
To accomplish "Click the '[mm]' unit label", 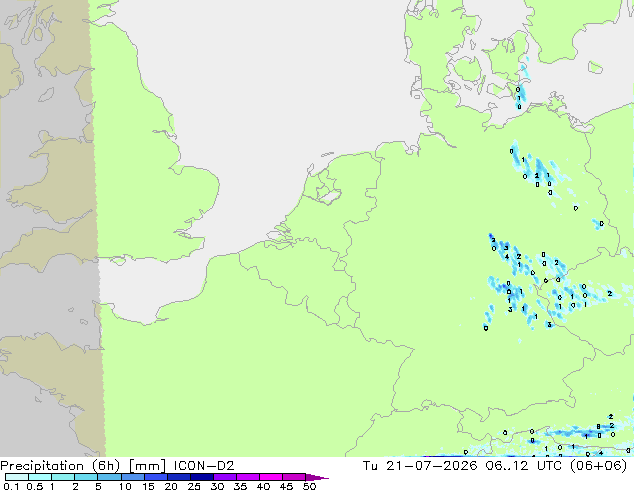I will pos(147,466).
